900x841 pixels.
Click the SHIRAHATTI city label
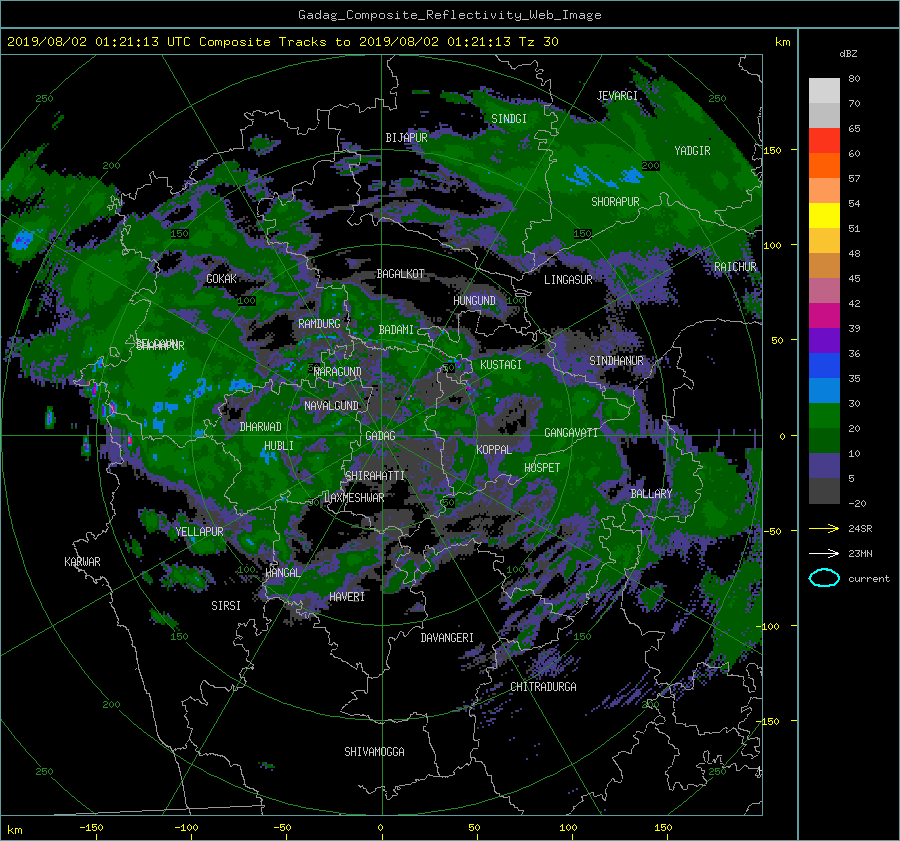pos(375,475)
